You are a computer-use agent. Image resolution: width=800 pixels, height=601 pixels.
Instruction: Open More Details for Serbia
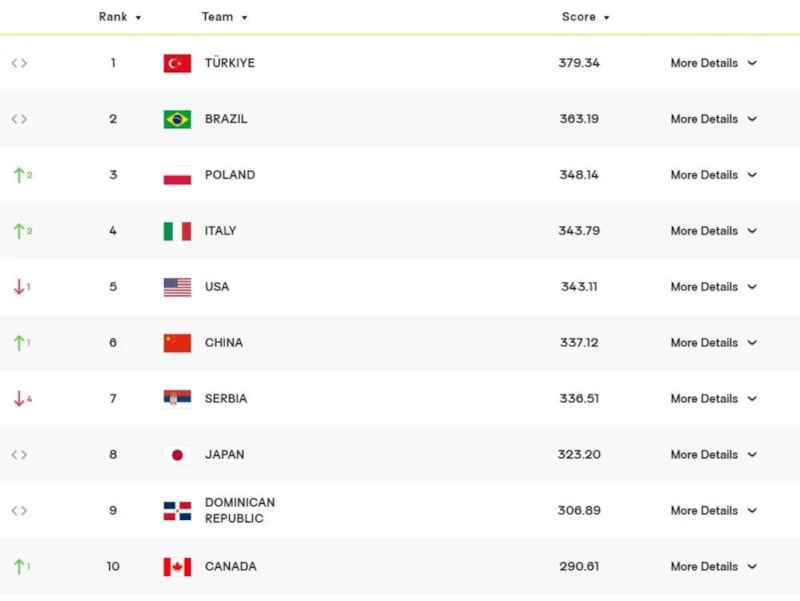[713, 399]
